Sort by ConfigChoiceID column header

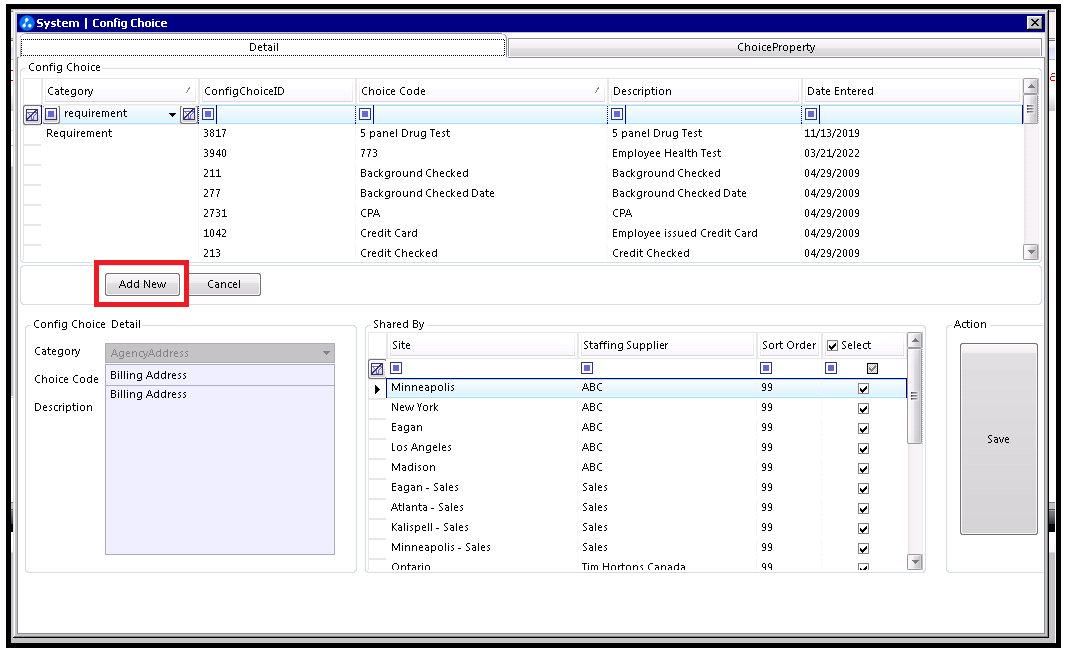click(x=277, y=91)
